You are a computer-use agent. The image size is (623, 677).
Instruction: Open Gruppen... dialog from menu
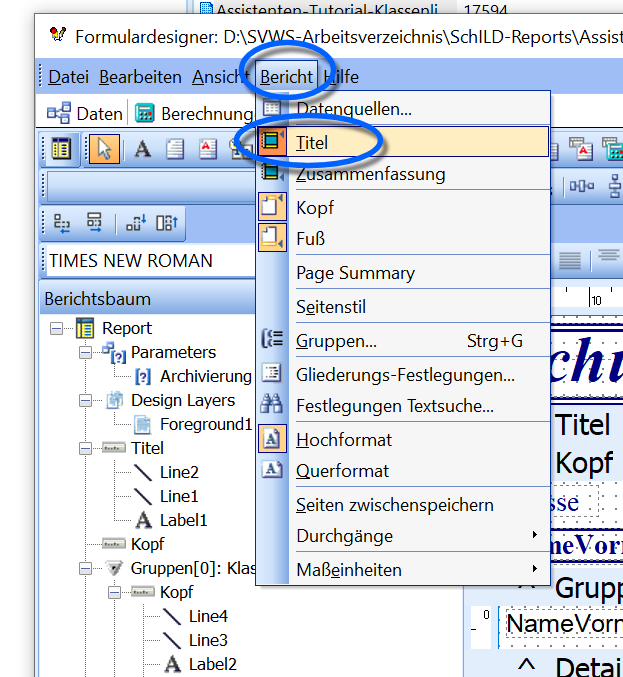point(403,341)
